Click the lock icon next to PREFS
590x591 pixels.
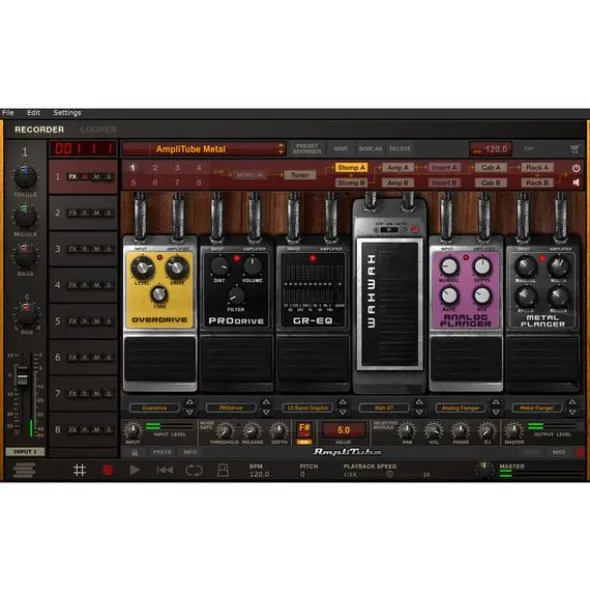[135, 452]
